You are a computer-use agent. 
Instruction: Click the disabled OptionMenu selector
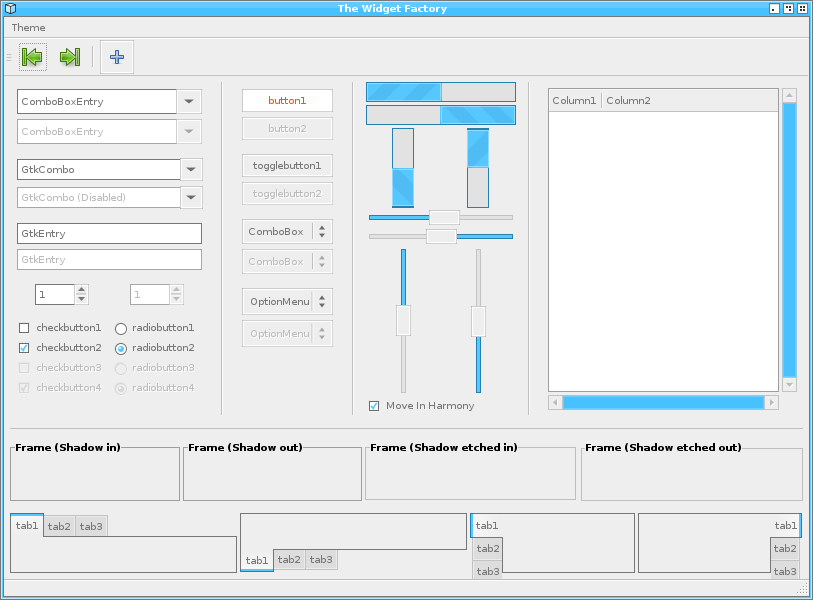coord(287,333)
